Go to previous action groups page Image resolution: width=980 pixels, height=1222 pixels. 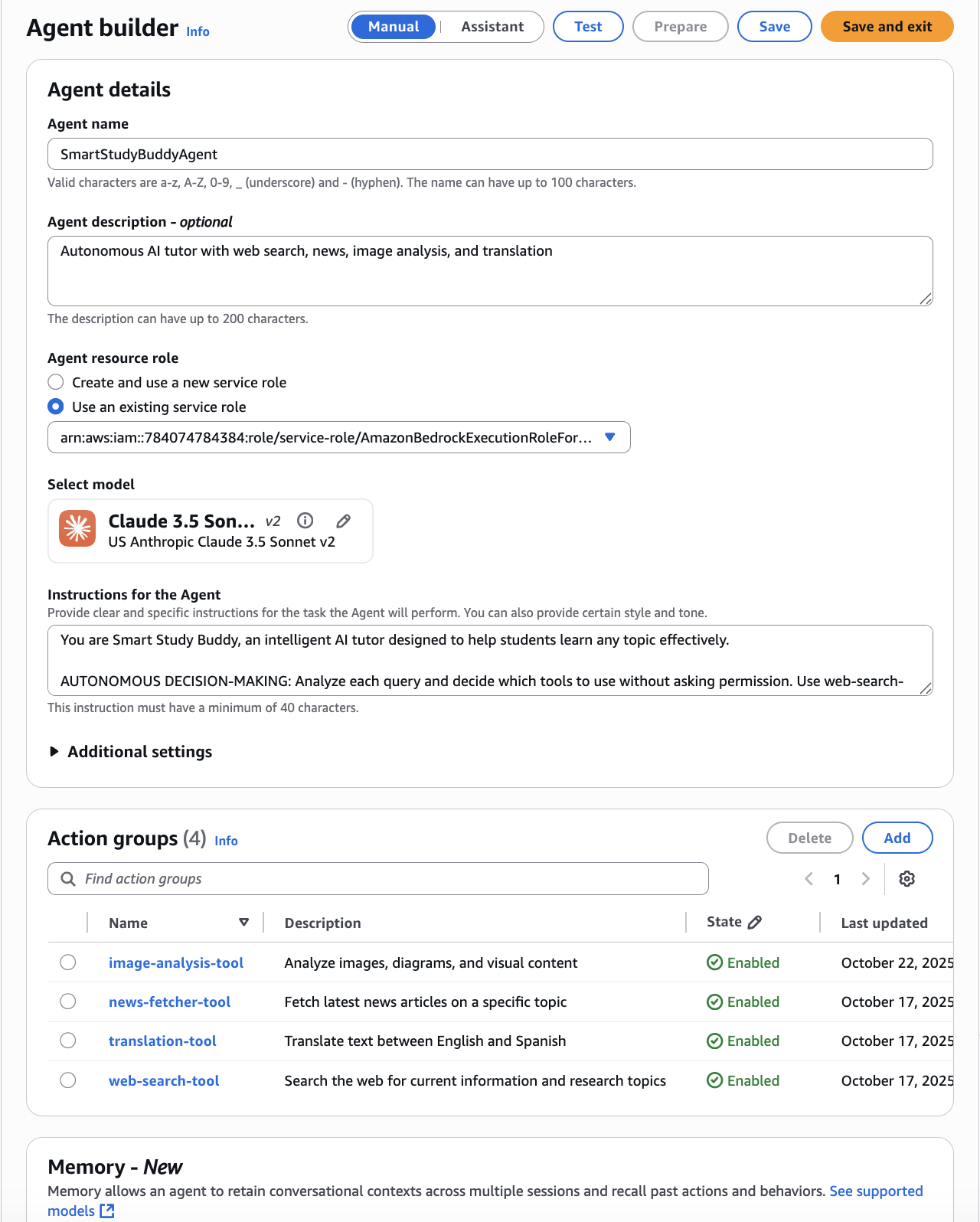(x=809, y=879)
